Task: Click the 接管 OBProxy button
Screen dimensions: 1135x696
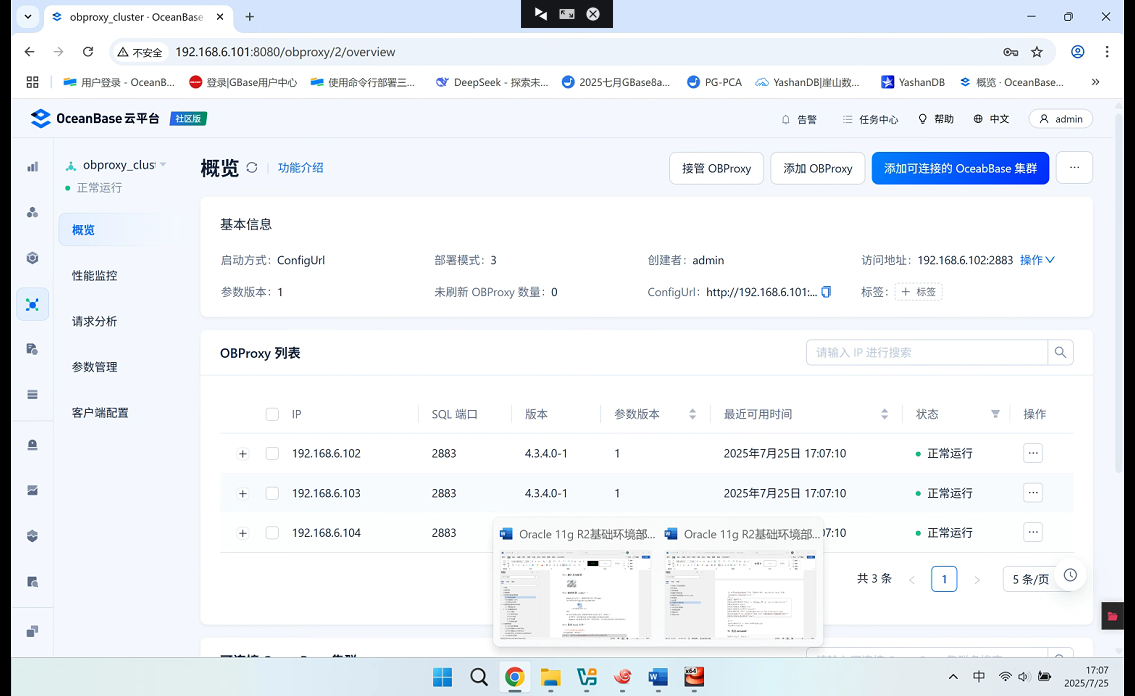Action: 716,169
